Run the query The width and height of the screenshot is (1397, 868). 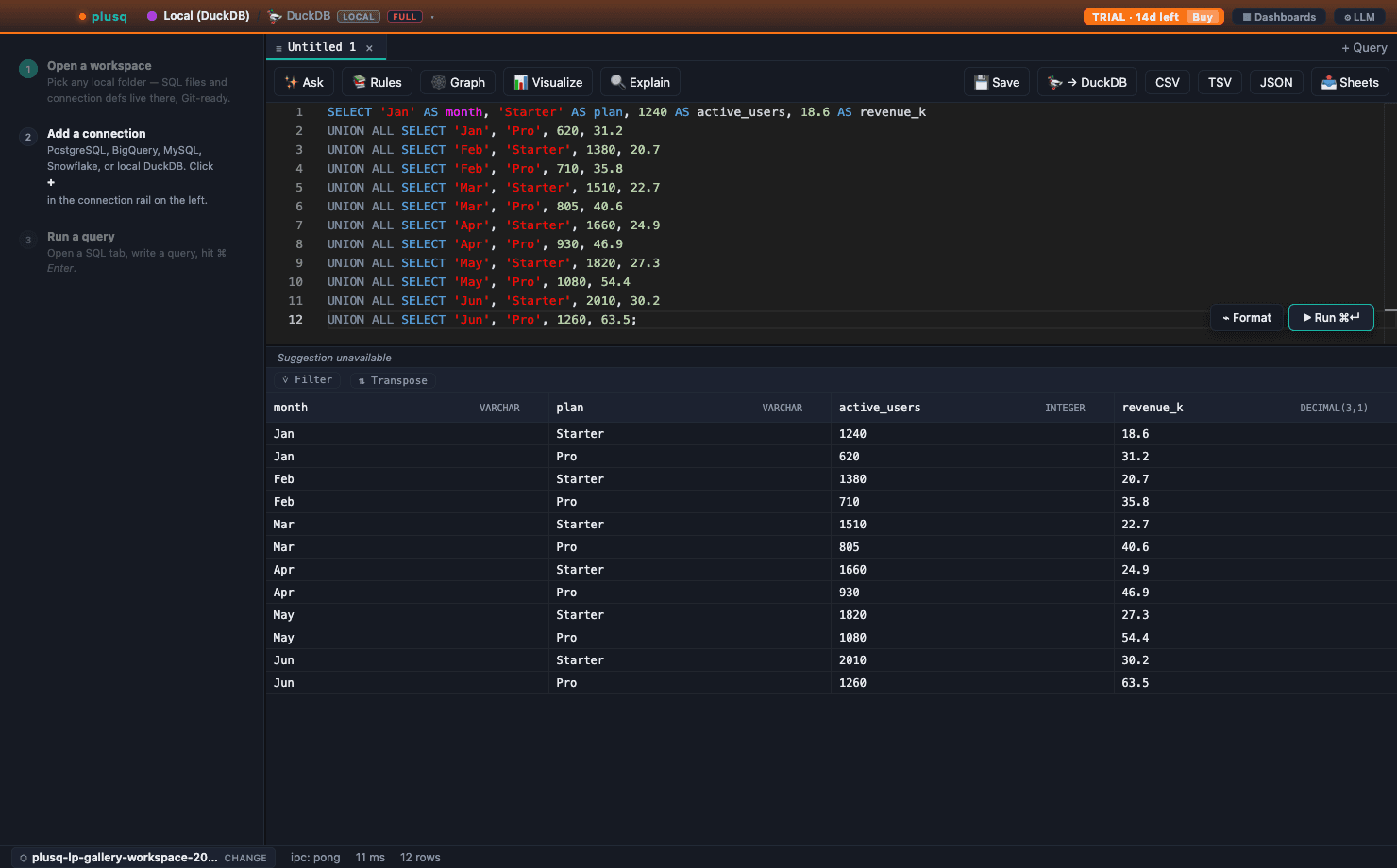(x=1331, y=318)
